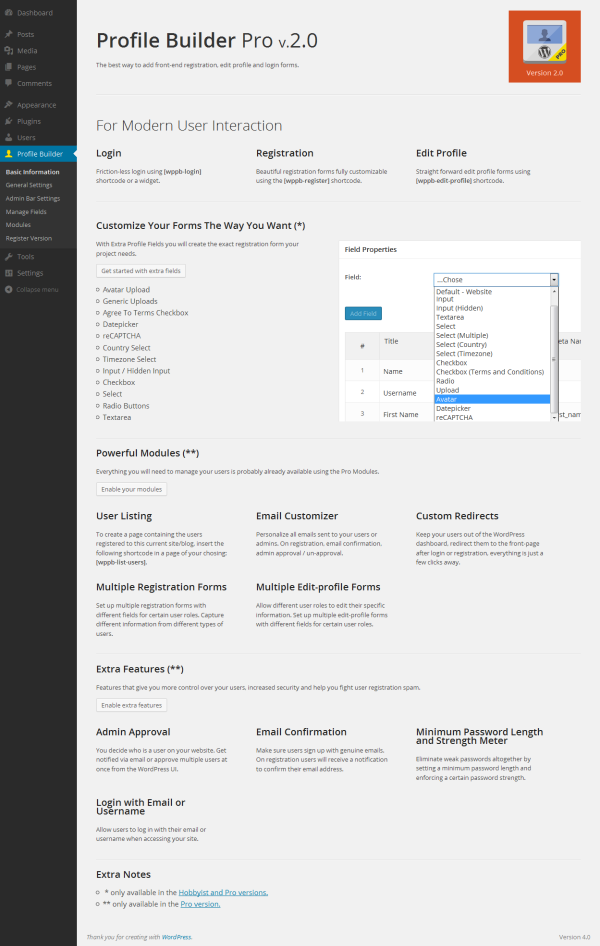The height and width of the screenshot is (946, 600).
Task: Click the WordPress footer link
Action: coord(177,937)
